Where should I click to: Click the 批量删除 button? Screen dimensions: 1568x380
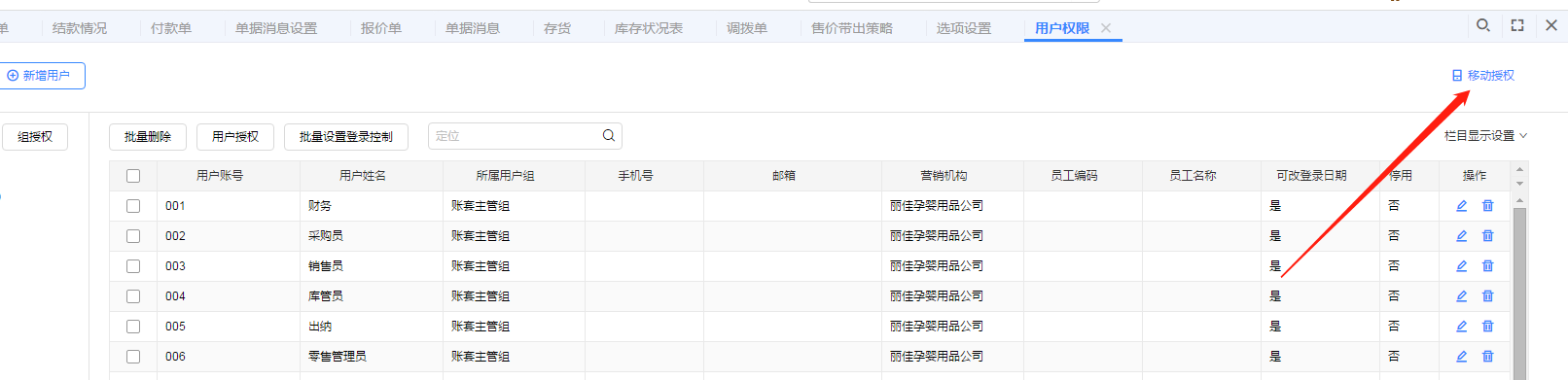coord(148,137)
